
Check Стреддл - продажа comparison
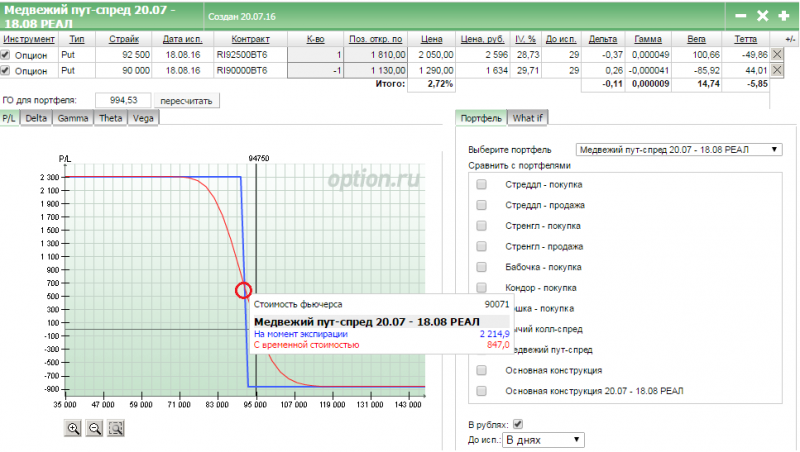(x=481, y=205)
